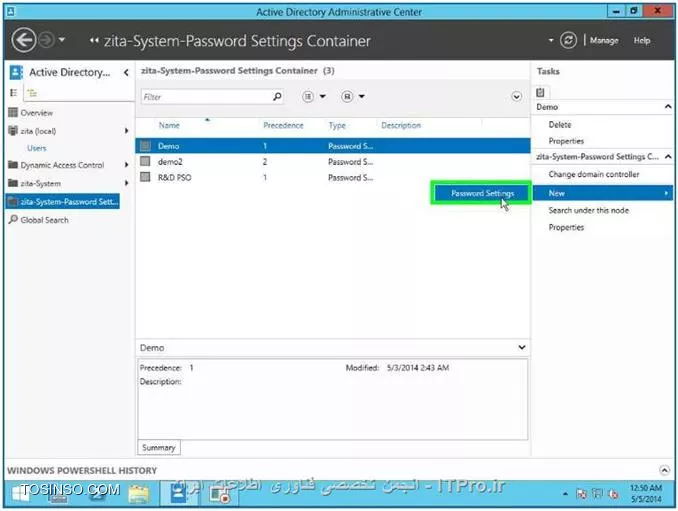The height and width of the screenshot is (511, 678).
Task: Open the Manage menu
Action: click(x=604, y=40)
